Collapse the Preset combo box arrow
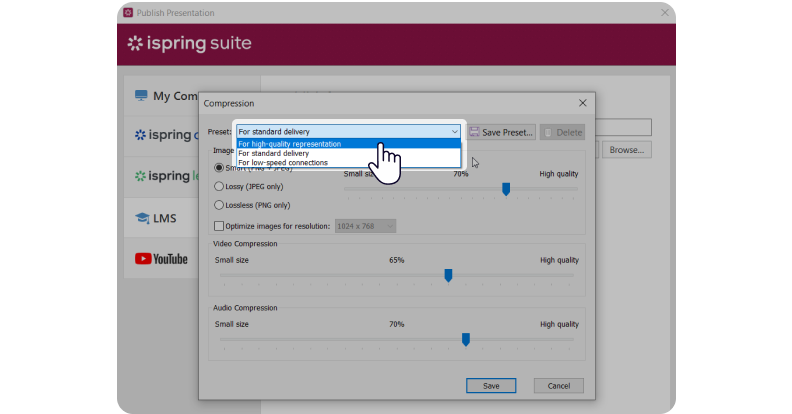The height and width of the screenshot is (414, 792). [455, 132]
